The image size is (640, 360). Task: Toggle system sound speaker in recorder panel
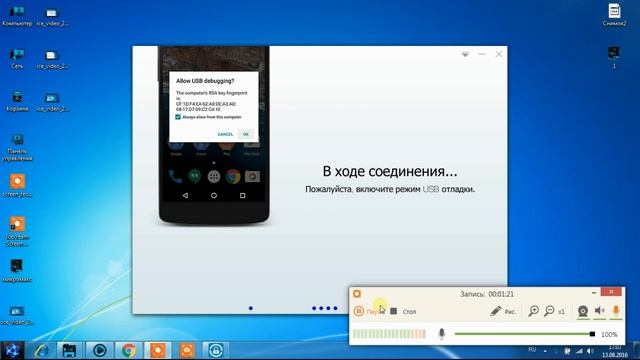tap(599, 311)
